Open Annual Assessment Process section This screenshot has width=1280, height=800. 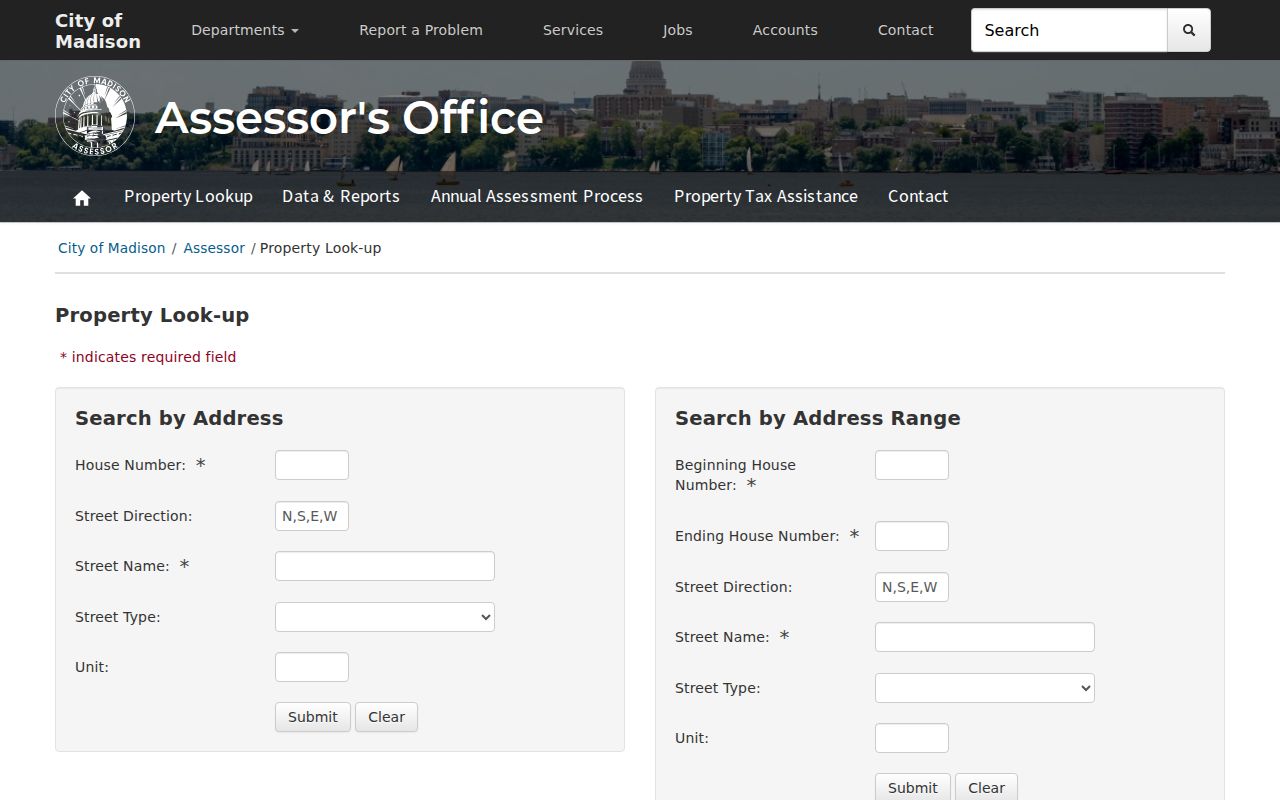tap(537, 196)
